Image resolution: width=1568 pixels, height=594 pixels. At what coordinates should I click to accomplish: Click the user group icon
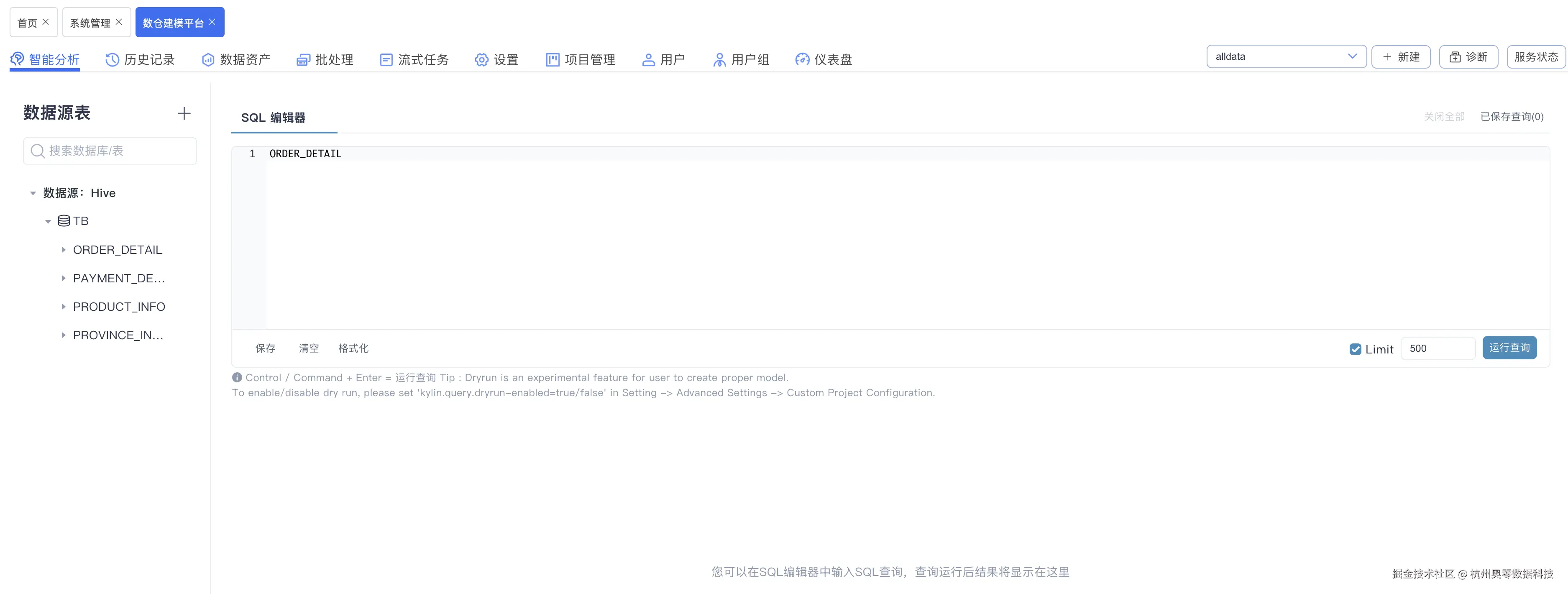[719, 60]
